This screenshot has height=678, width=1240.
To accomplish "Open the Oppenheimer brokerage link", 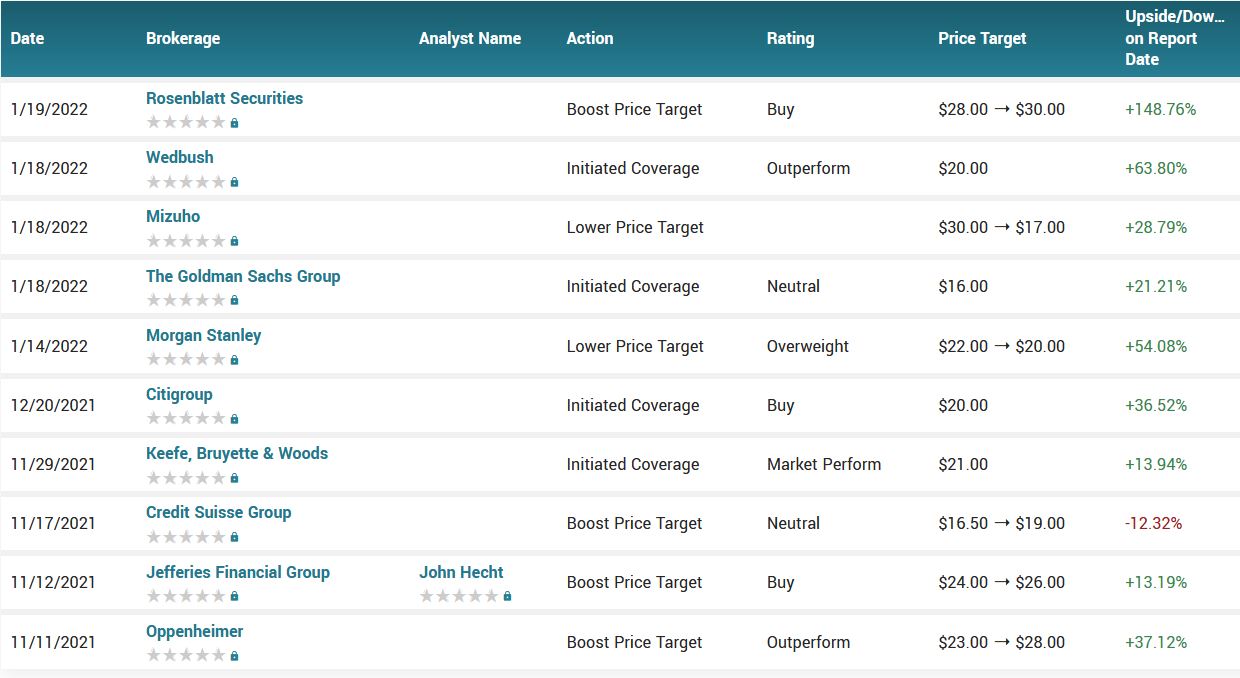I will pyautogui.click(x=195, y=631).
